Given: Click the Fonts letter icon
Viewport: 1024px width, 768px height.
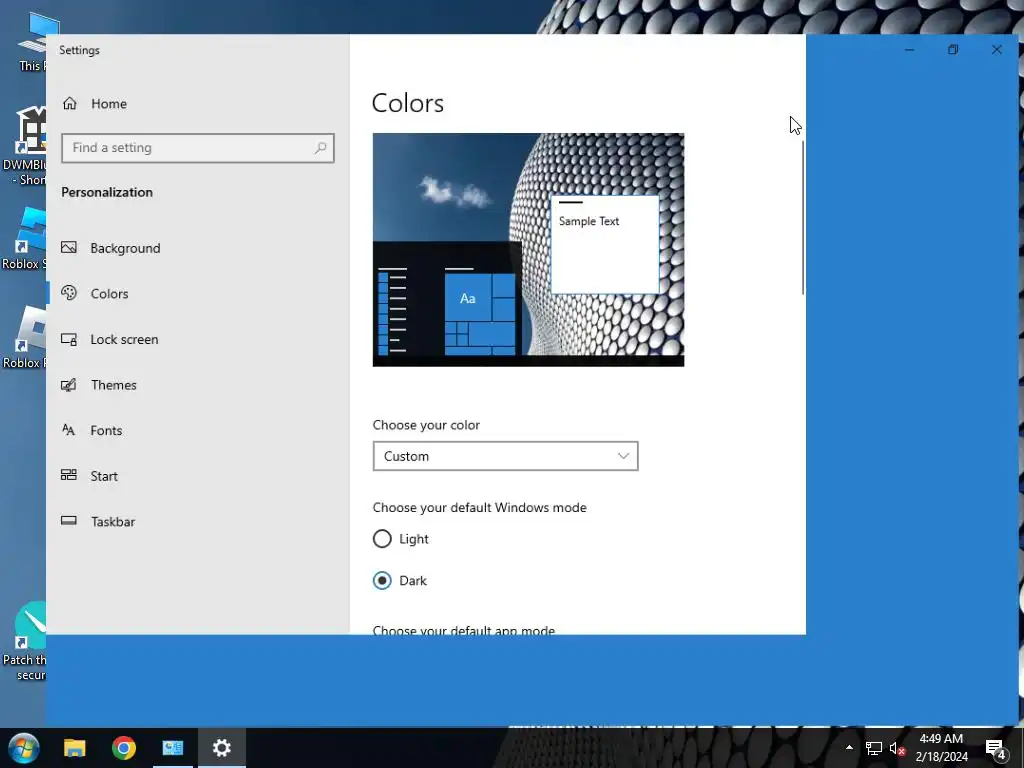Looking at the screenshot, I should 69,430.
